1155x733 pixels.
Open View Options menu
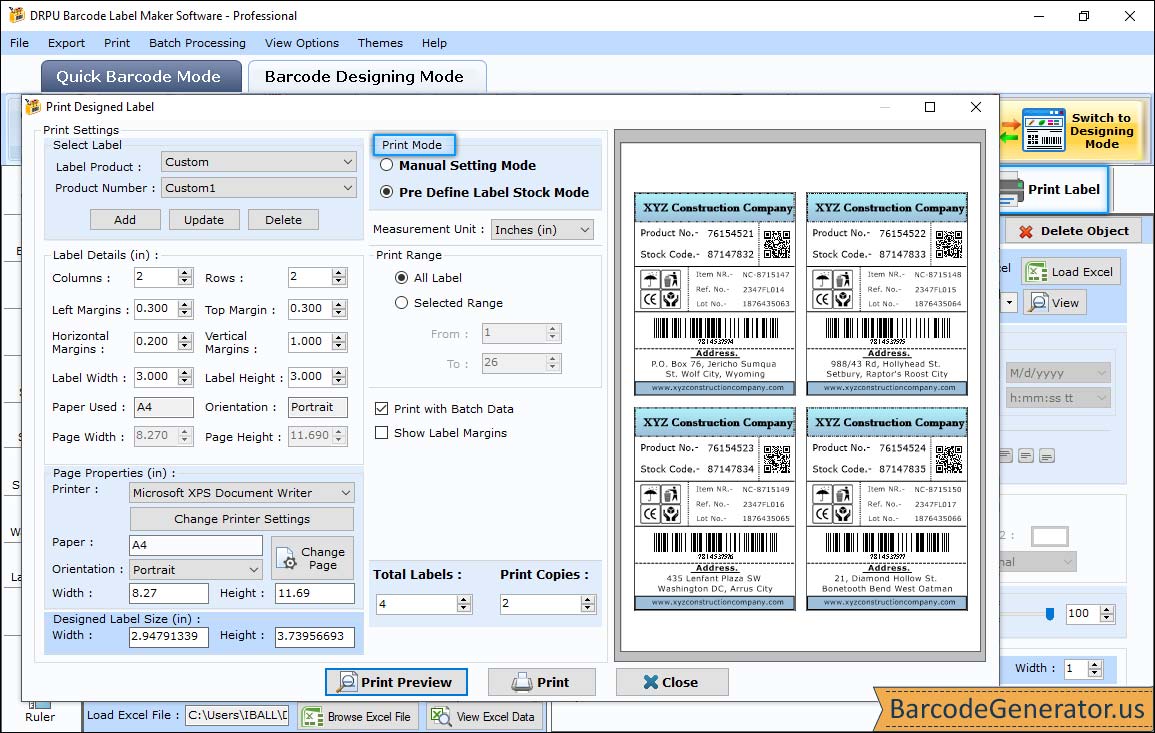pos(302,43)
